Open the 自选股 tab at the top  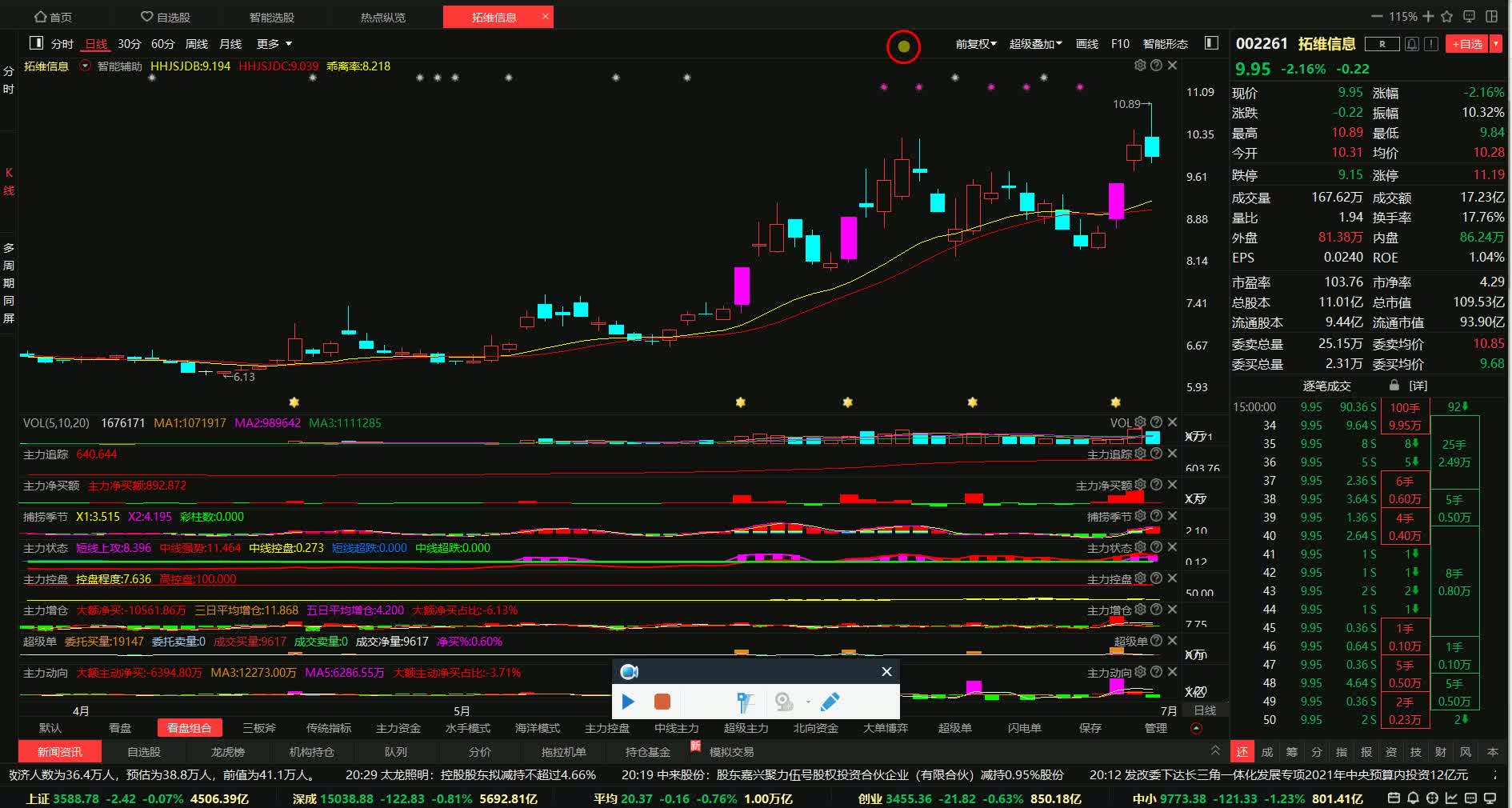pos(166,17)
